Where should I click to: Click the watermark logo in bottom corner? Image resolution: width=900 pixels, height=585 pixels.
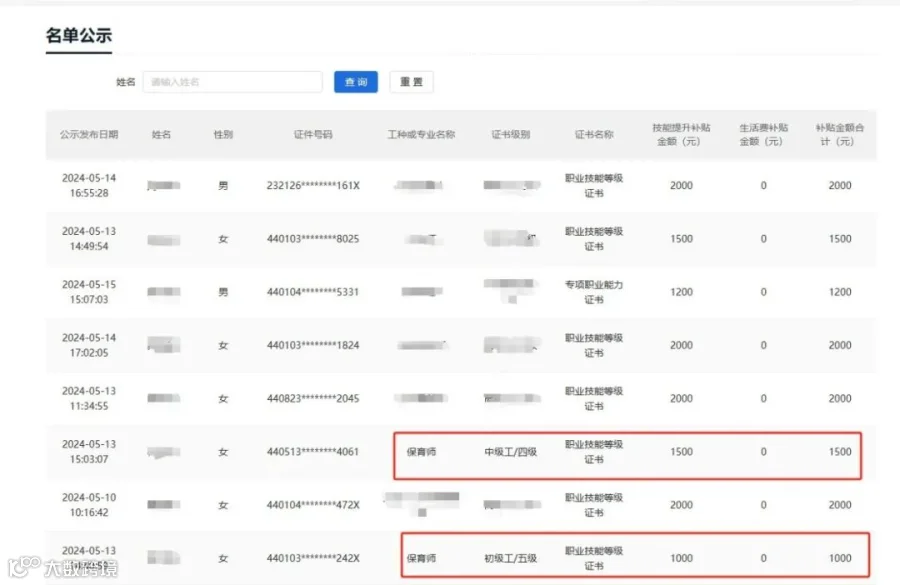(x=63, y=567)
